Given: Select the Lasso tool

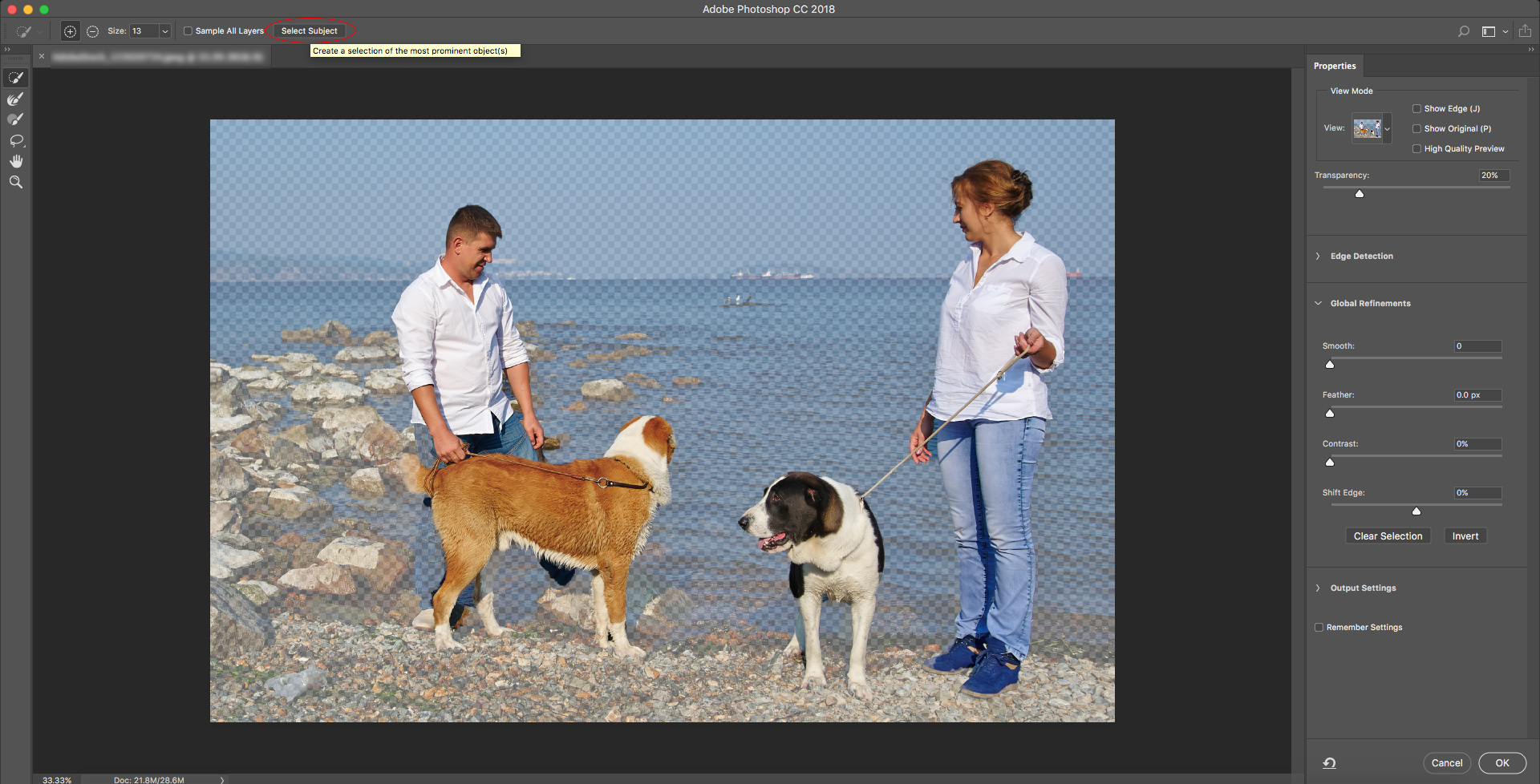Looking at the screenshot, I should (x=16, y=140).
